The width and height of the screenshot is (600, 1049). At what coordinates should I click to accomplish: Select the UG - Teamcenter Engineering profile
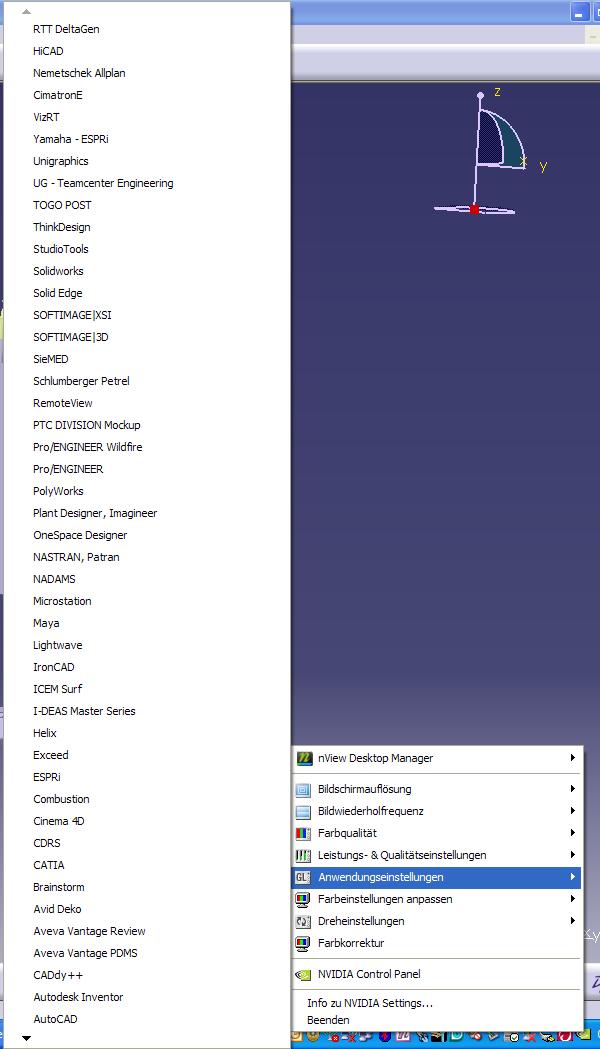(103, 183)
